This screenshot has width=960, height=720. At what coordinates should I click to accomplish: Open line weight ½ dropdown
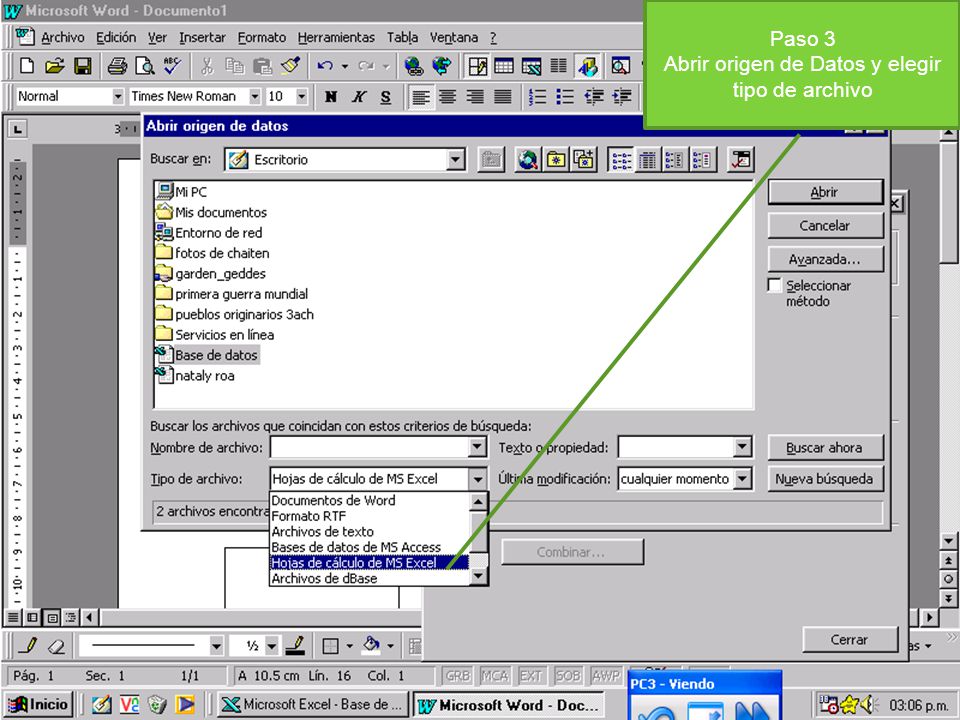(x=272, y=645)
